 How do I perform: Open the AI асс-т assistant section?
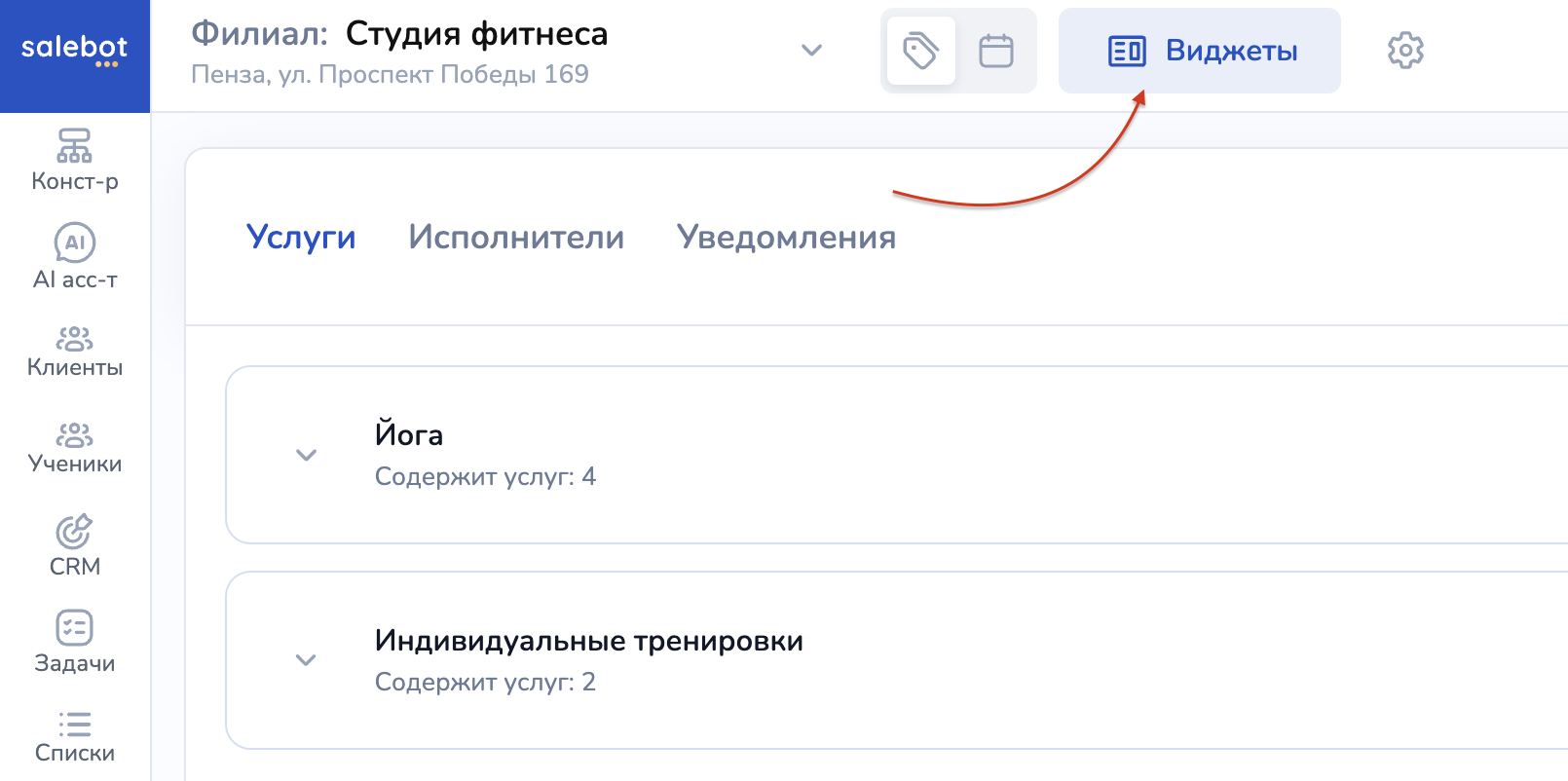pyautogui.click(x=74, y=257)
